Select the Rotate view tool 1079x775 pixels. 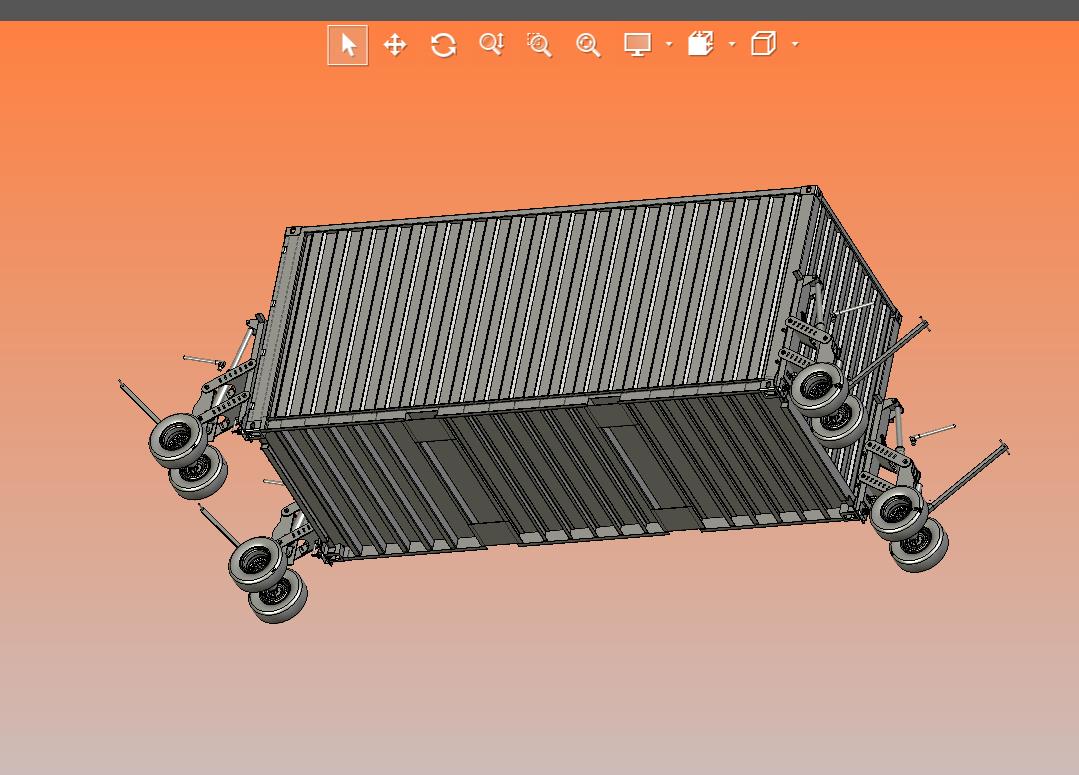(x=443, y=45)
